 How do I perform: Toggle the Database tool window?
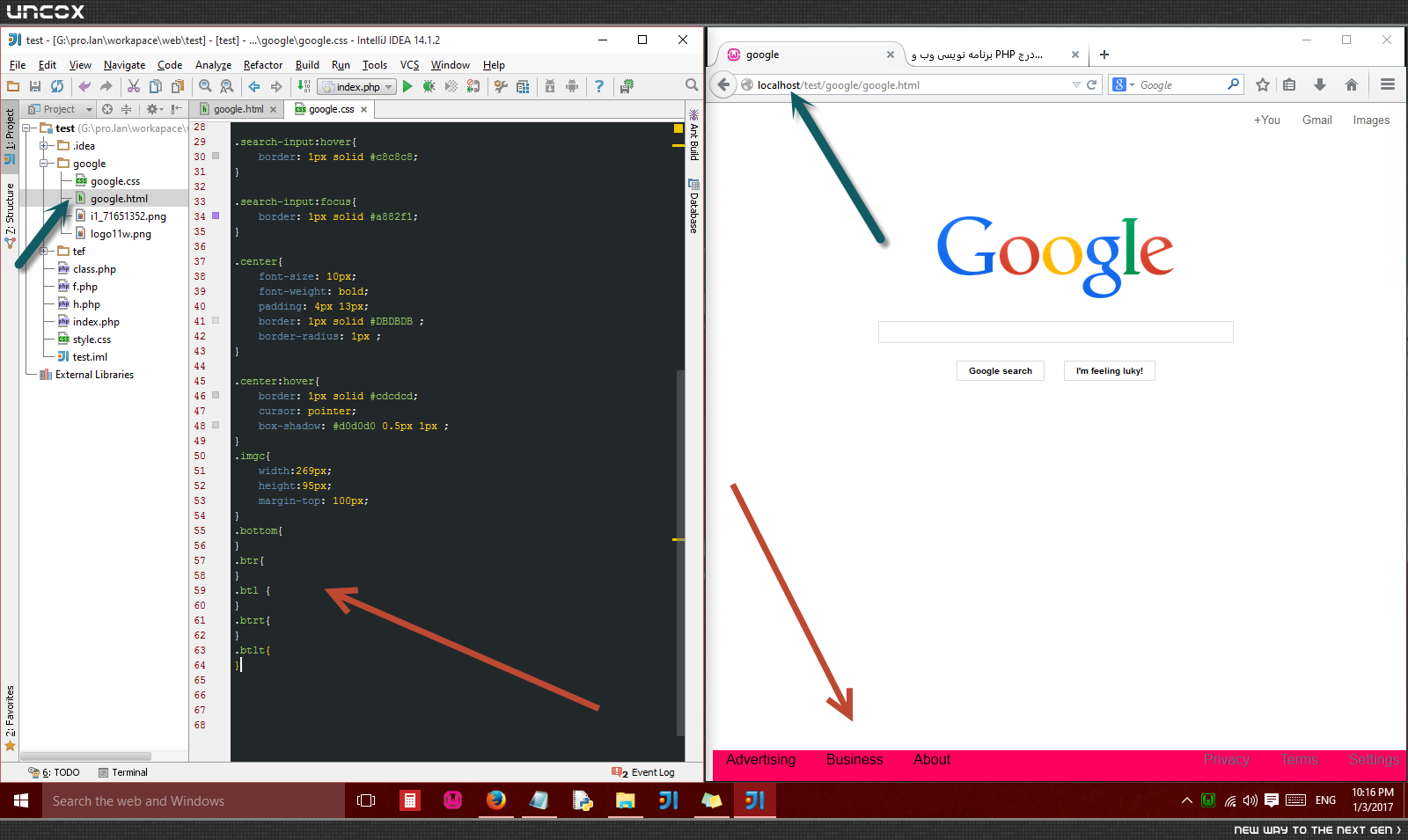(693, 206)
